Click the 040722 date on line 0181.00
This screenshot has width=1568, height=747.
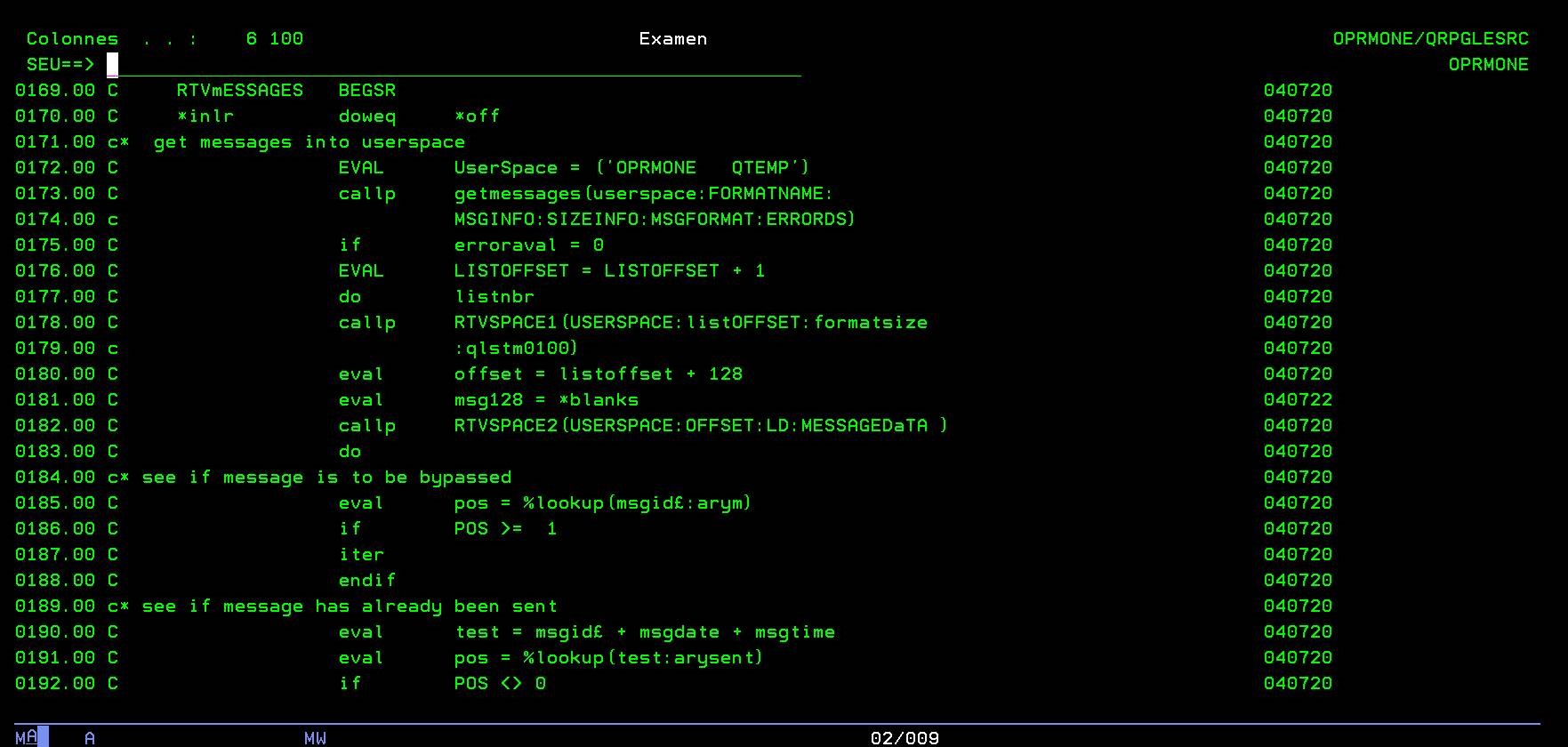point(1297,400)
